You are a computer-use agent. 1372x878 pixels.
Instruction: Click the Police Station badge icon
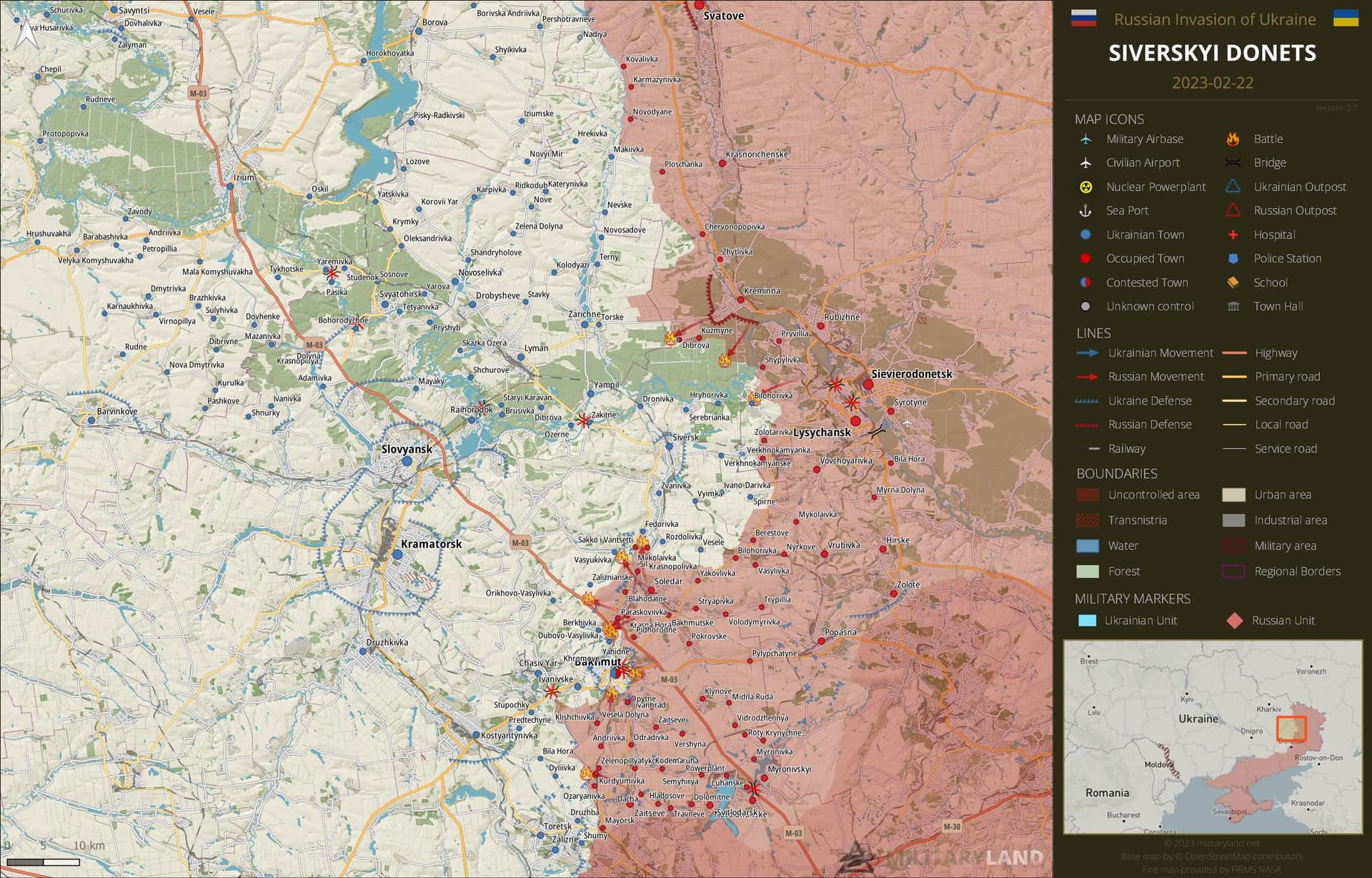point(1233,258)
